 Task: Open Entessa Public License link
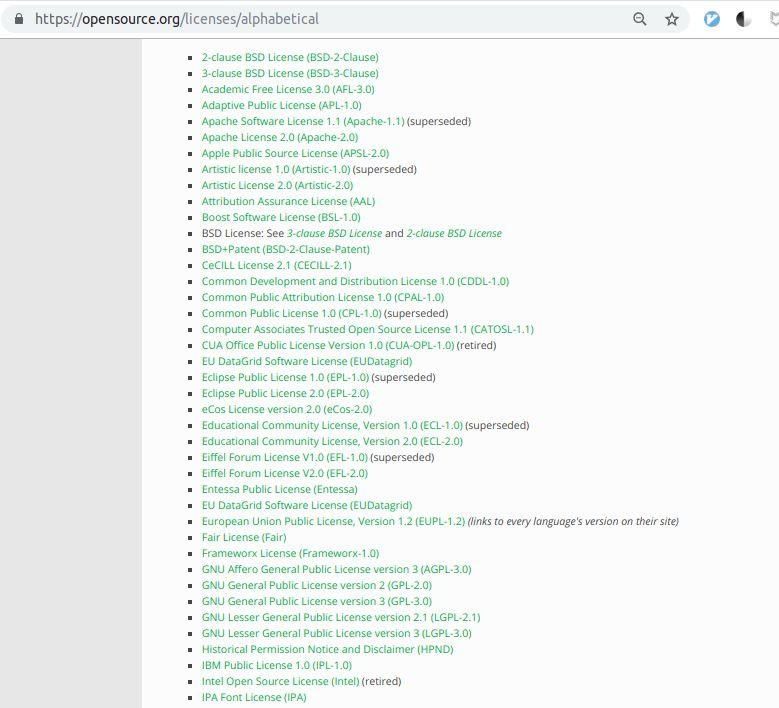(279, 489)
